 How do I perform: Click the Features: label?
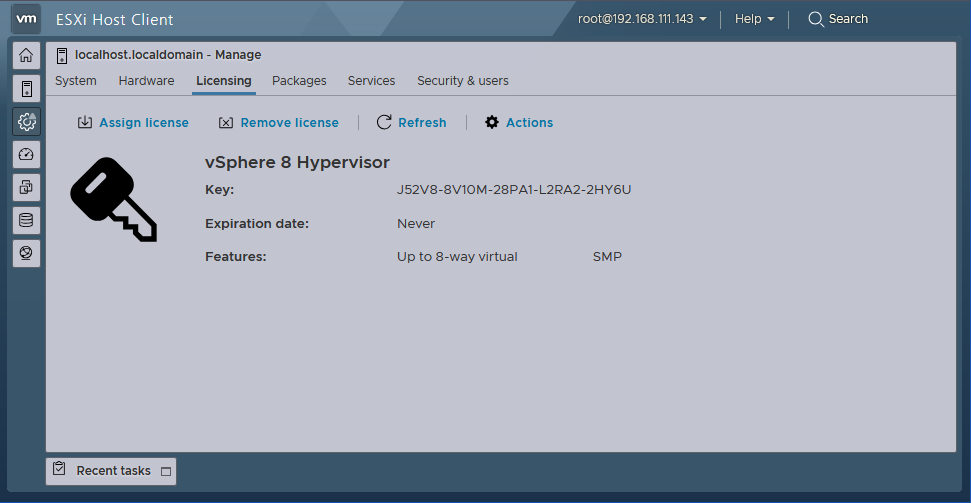(235, 256)
